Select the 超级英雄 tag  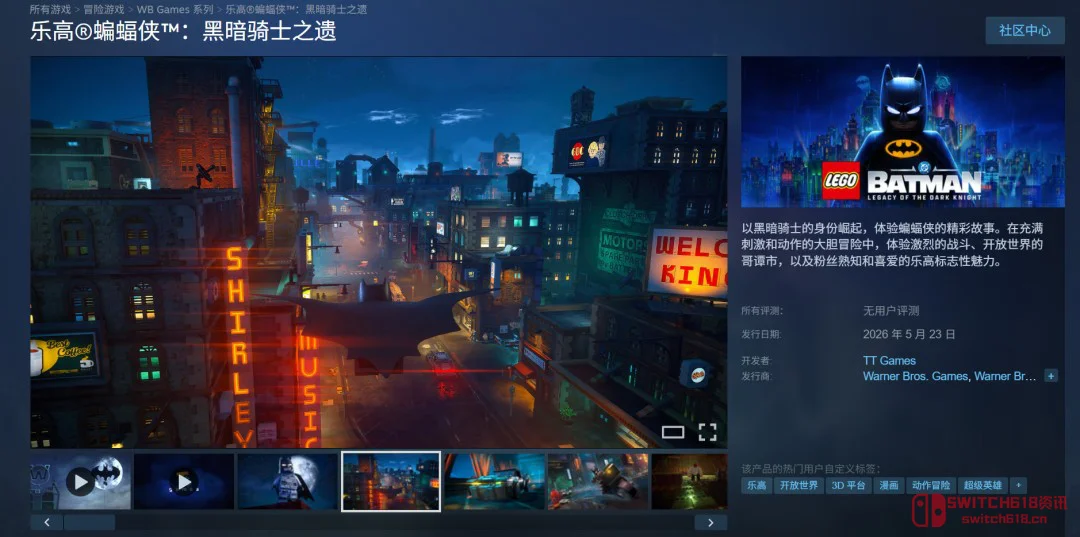tap(983, 485)
